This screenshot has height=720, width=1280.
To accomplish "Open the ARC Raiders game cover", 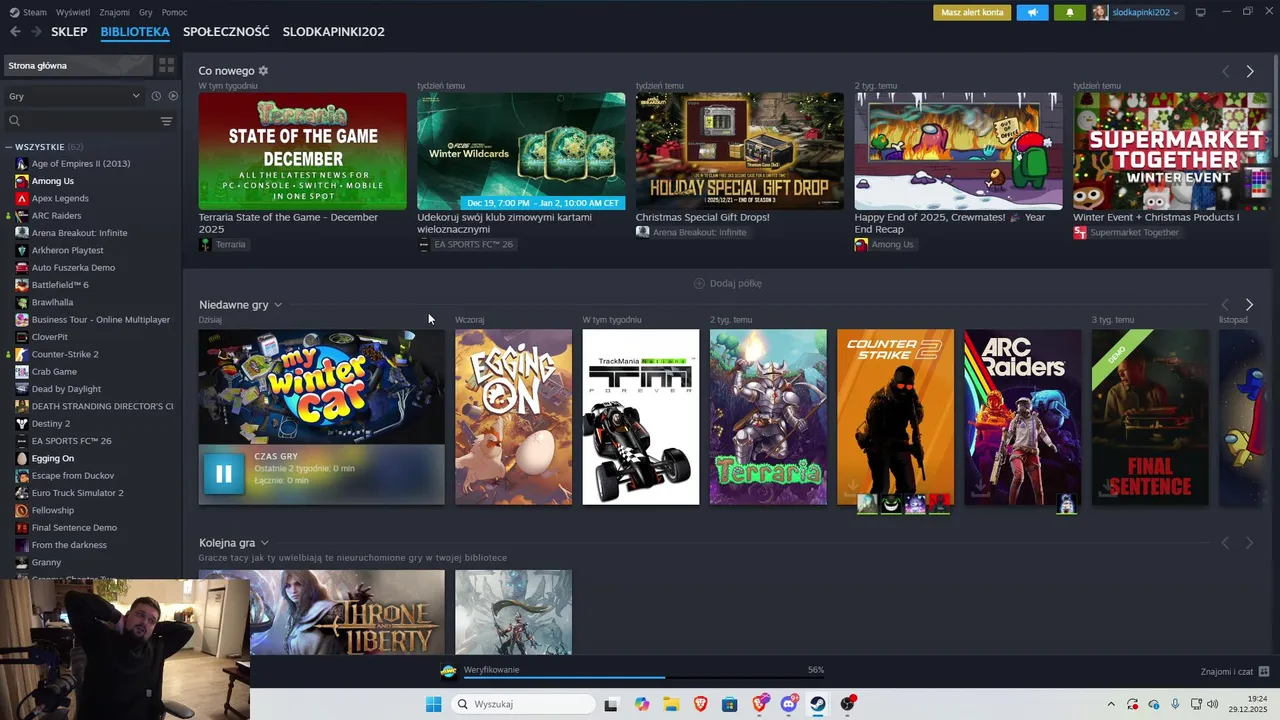I will (1022, 417).
